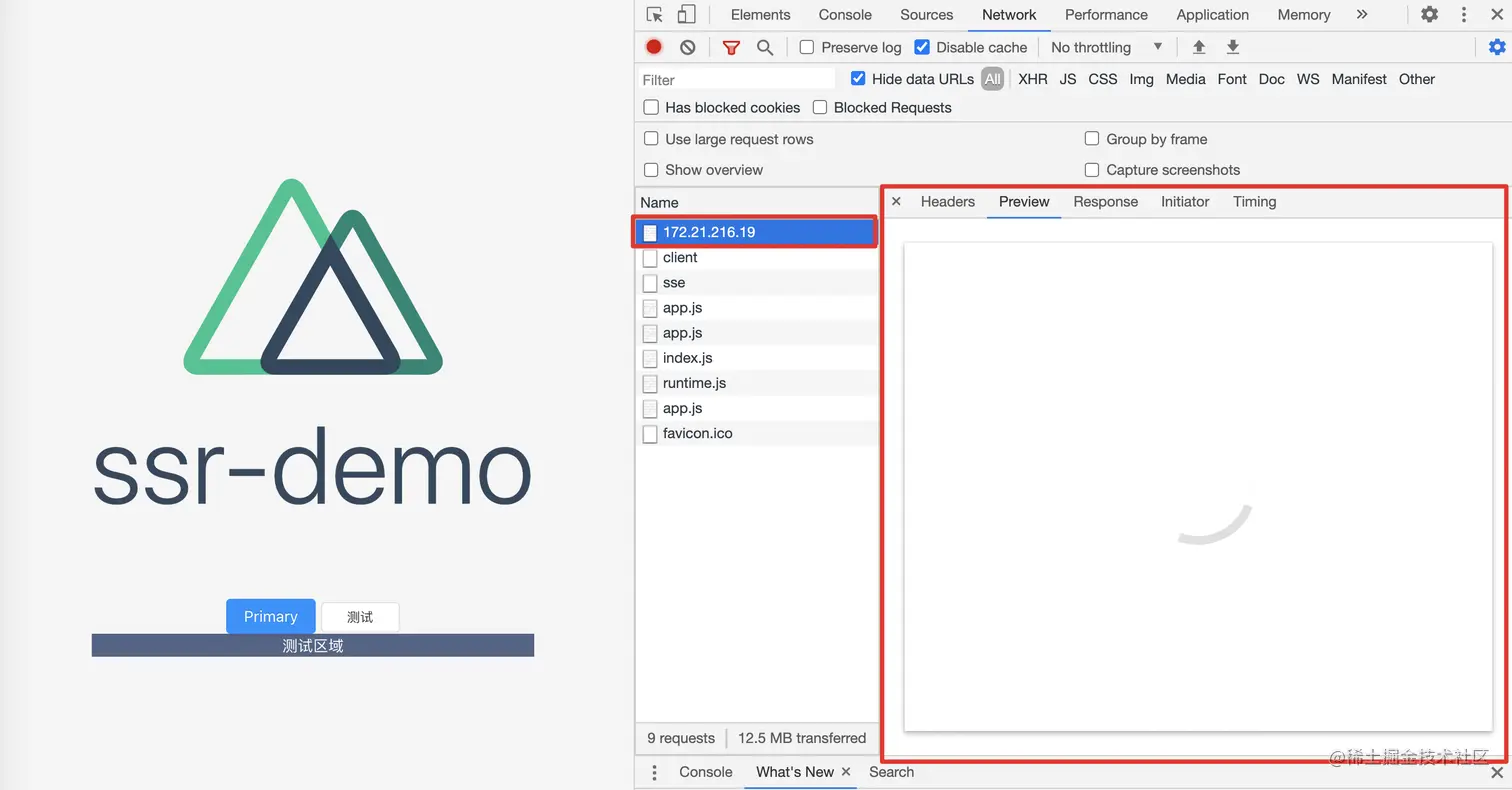Screen dimensions: 1512x790
Task: Stop recording the network log
Action: tap(654, 47)
